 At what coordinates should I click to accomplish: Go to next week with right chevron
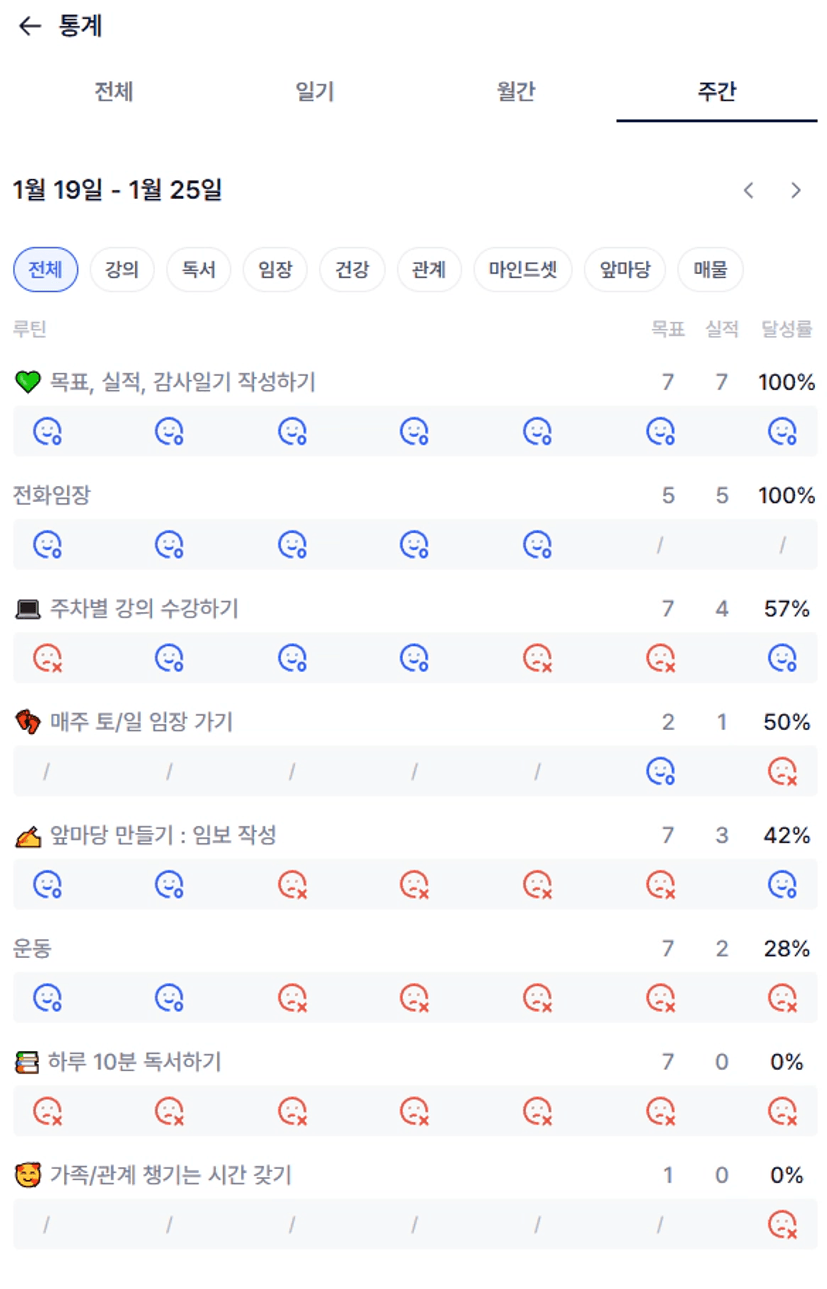(x=796, y=190)
